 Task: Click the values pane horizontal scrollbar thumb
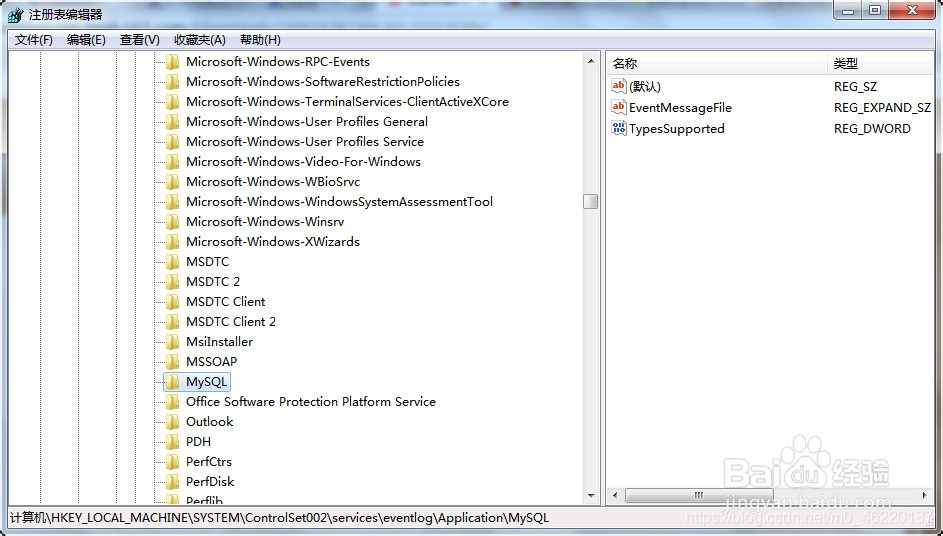699,496
